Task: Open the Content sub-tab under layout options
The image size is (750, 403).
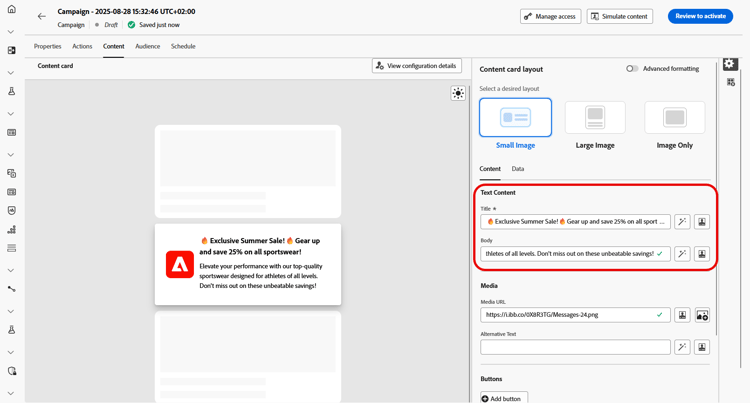Action: tap(490, 169)
